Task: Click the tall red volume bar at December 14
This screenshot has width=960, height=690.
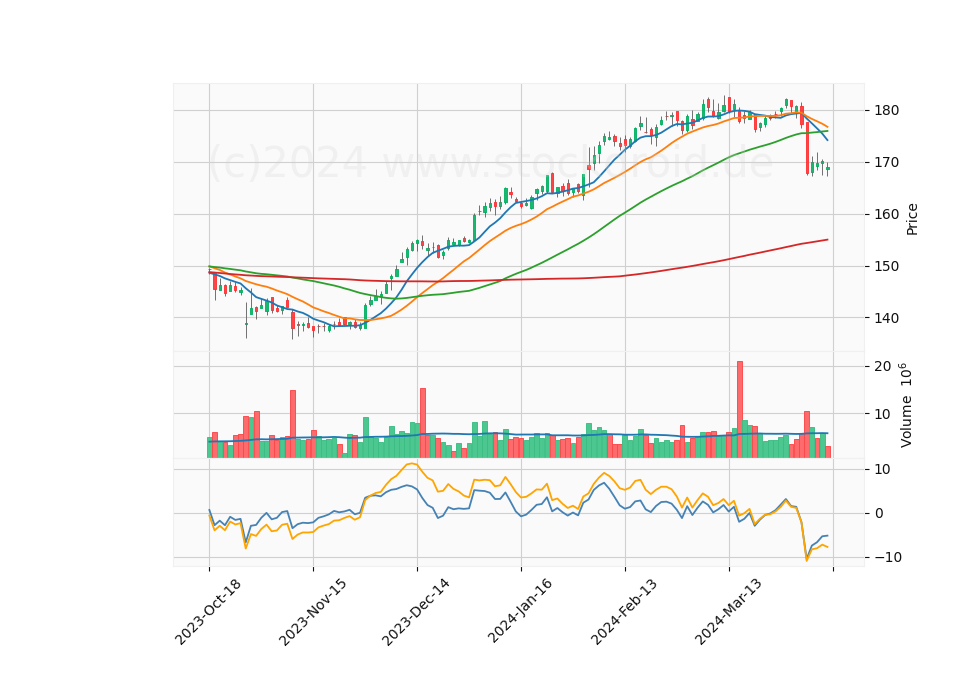Action: click(x=422, y=423)
